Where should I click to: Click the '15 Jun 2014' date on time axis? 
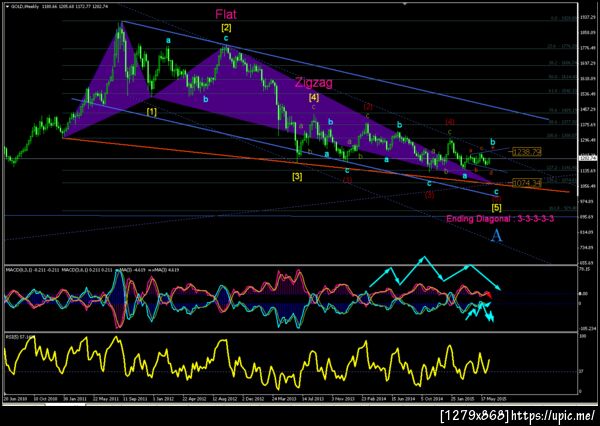[404, 399]
